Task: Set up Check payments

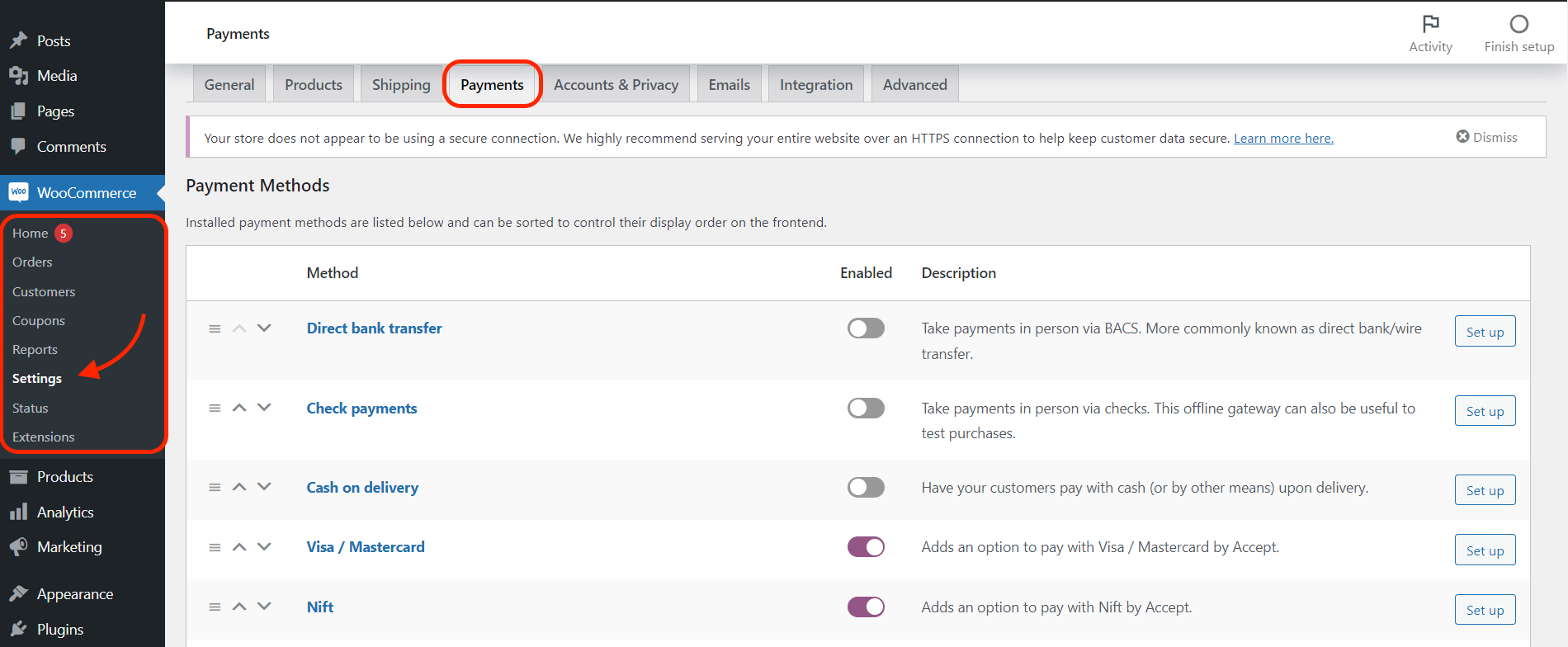Action: pyautogui.click(x=1485, y=410)
